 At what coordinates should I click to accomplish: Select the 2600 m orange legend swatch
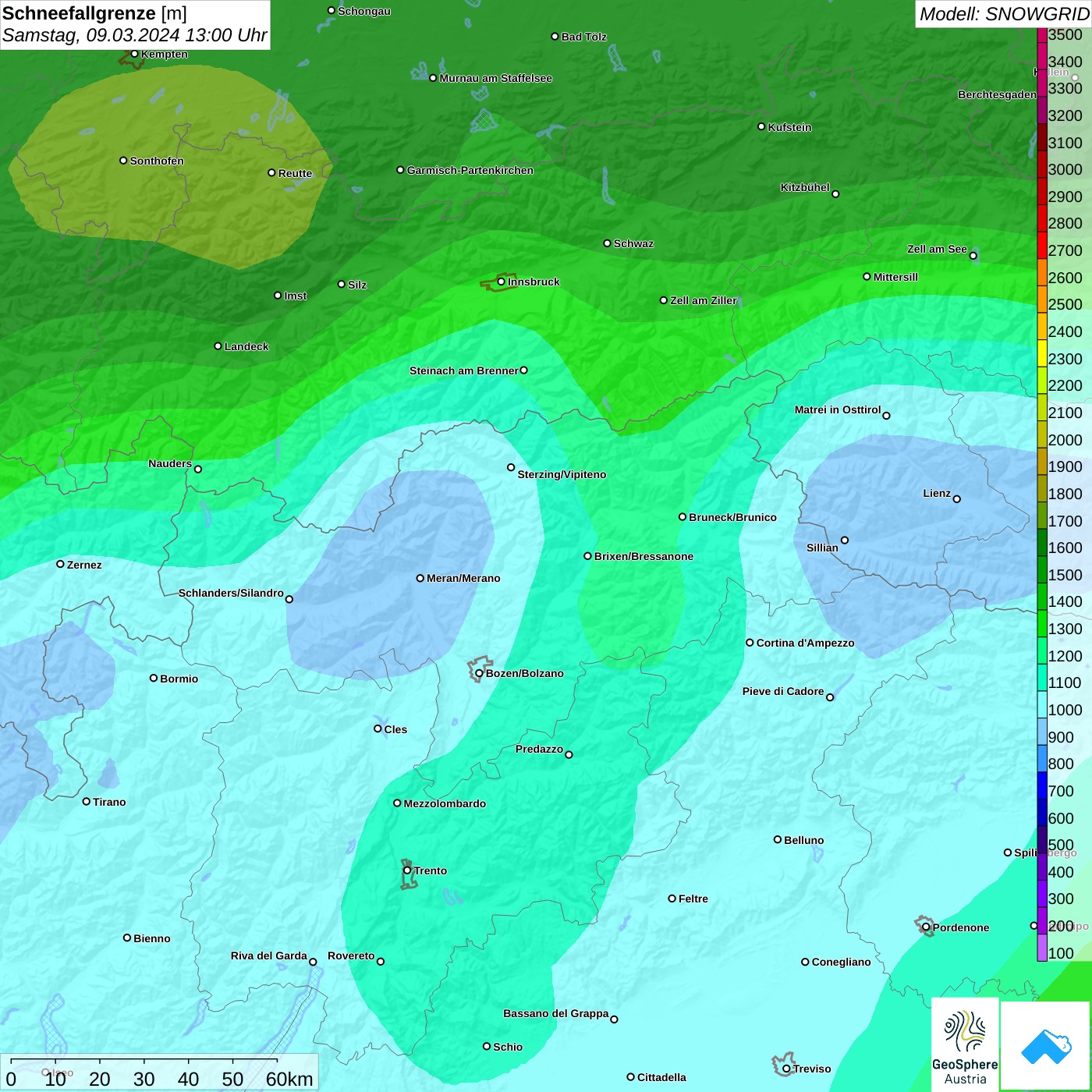1042,271
